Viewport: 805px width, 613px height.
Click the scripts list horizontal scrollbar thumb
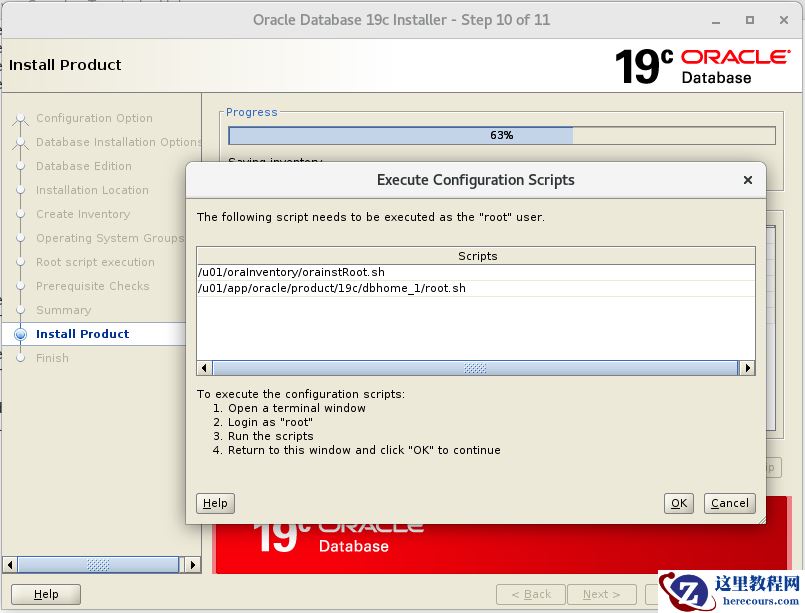point(475,368)
